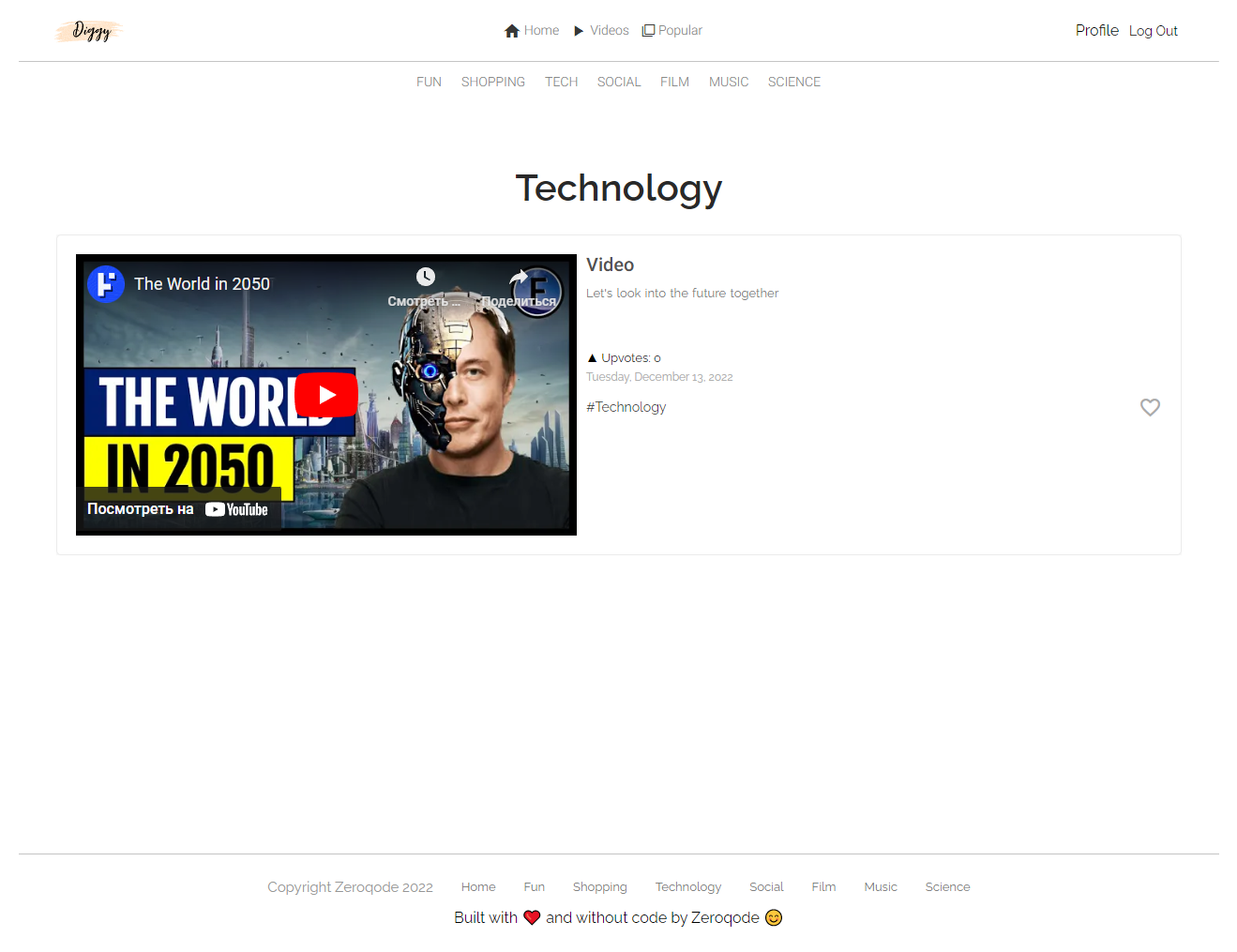Upvote the video via triangle icon

click(x=592, y=358)
